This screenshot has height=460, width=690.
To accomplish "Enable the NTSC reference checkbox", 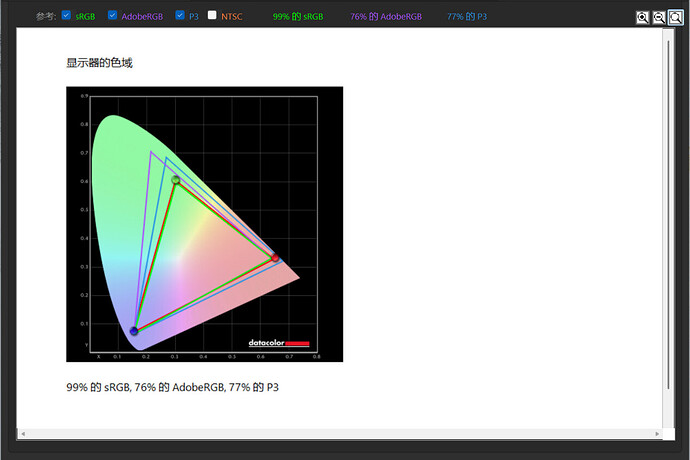I will [212, 15].
